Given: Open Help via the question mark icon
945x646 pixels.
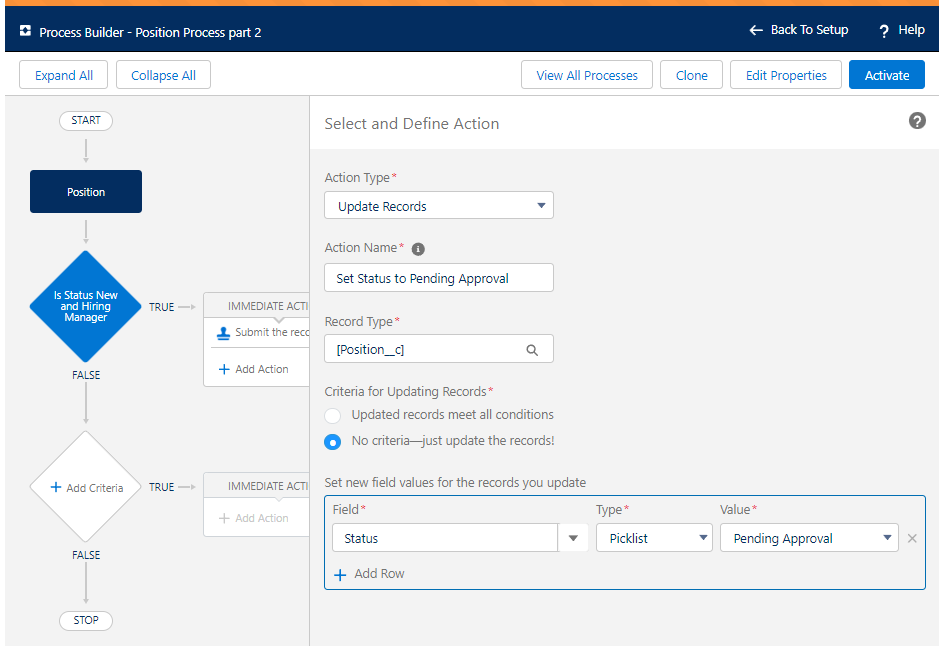Looking at the screenshot, I should click(884, 31).
